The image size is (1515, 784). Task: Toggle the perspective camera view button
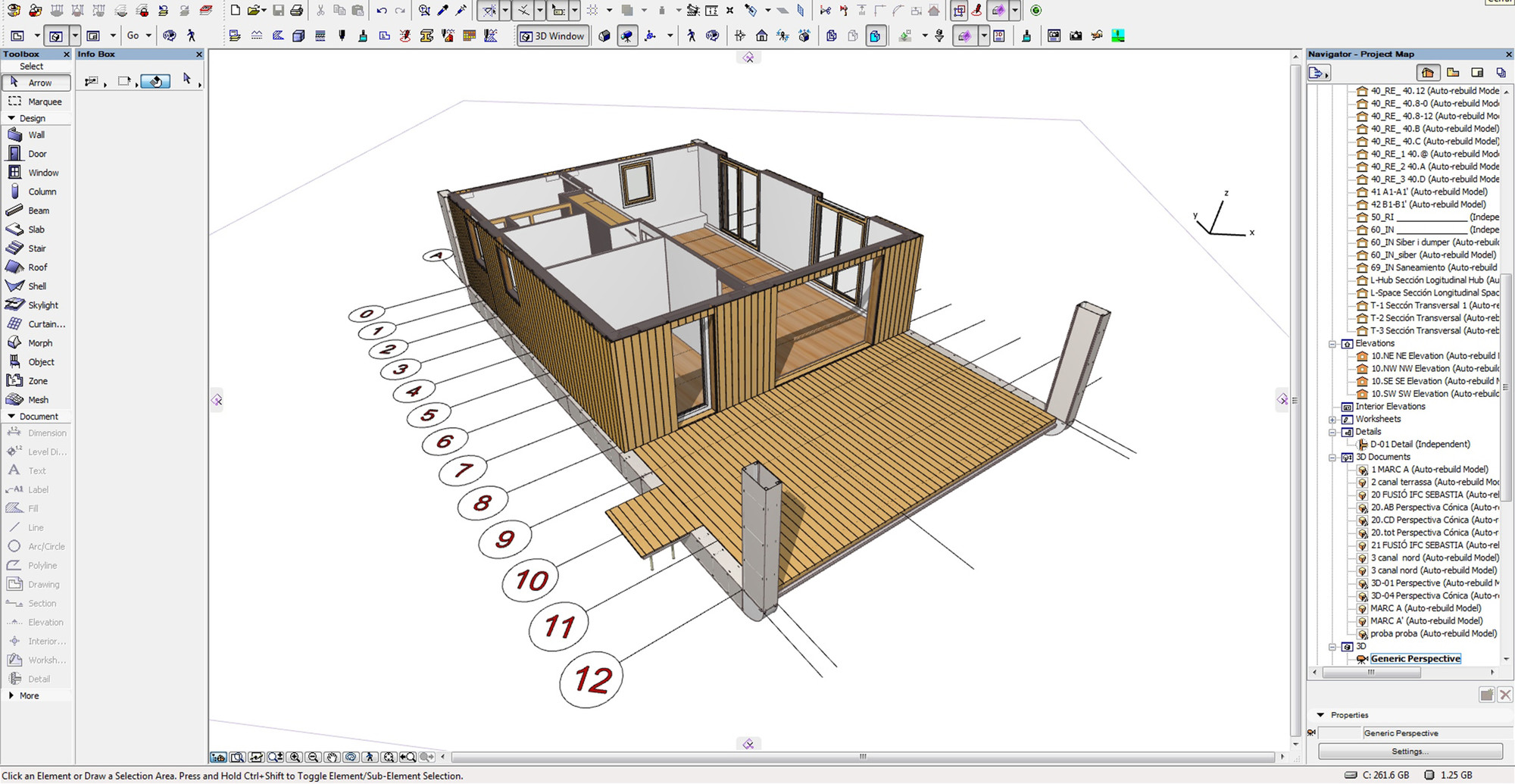click(x=627, y=36)
